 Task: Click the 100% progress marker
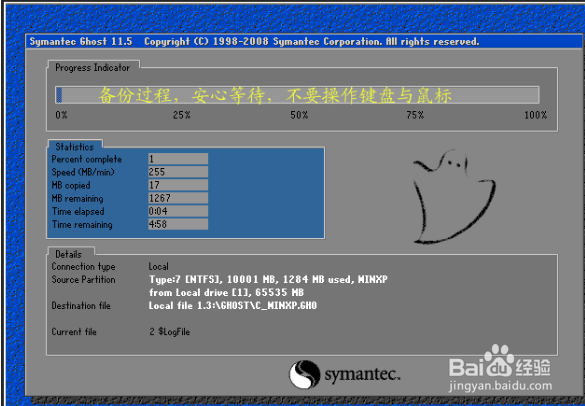click(535, 115)
